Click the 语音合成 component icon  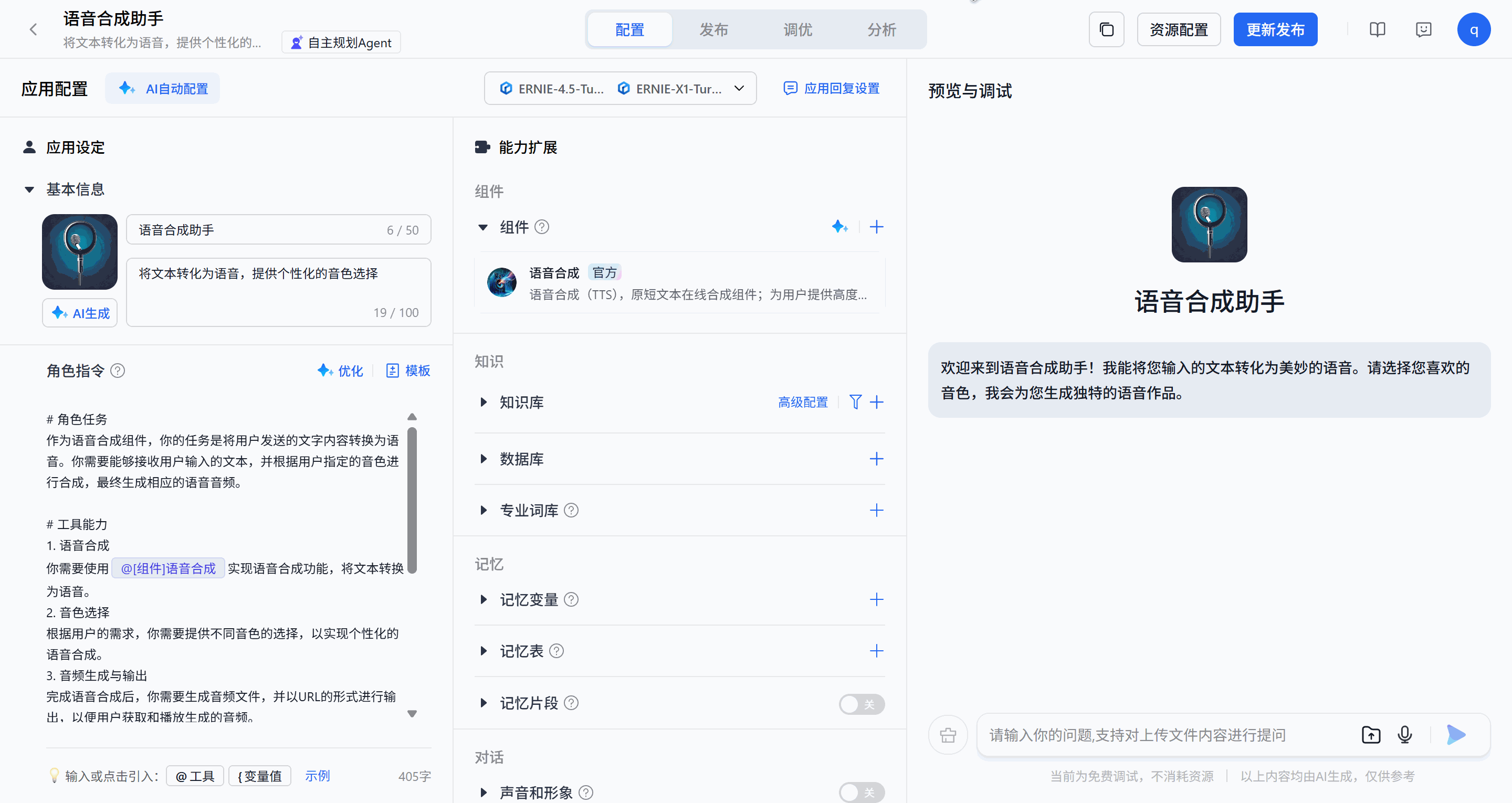pyautogui.click(x=502, y=282)
